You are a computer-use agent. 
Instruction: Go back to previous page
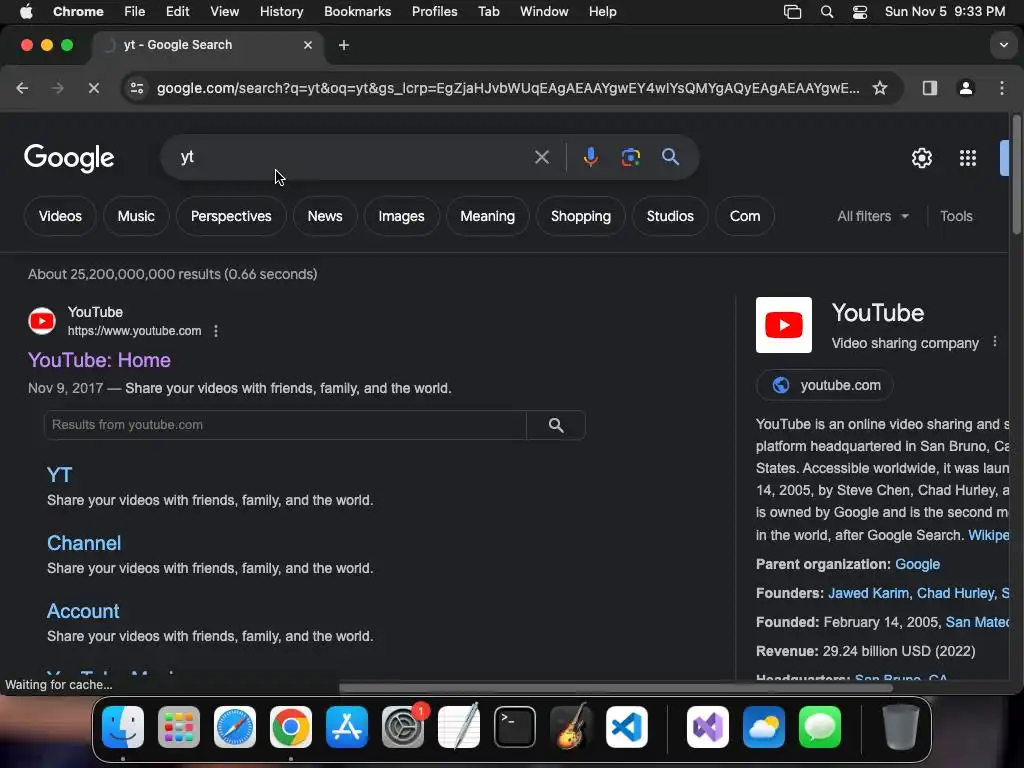(22, 88)
